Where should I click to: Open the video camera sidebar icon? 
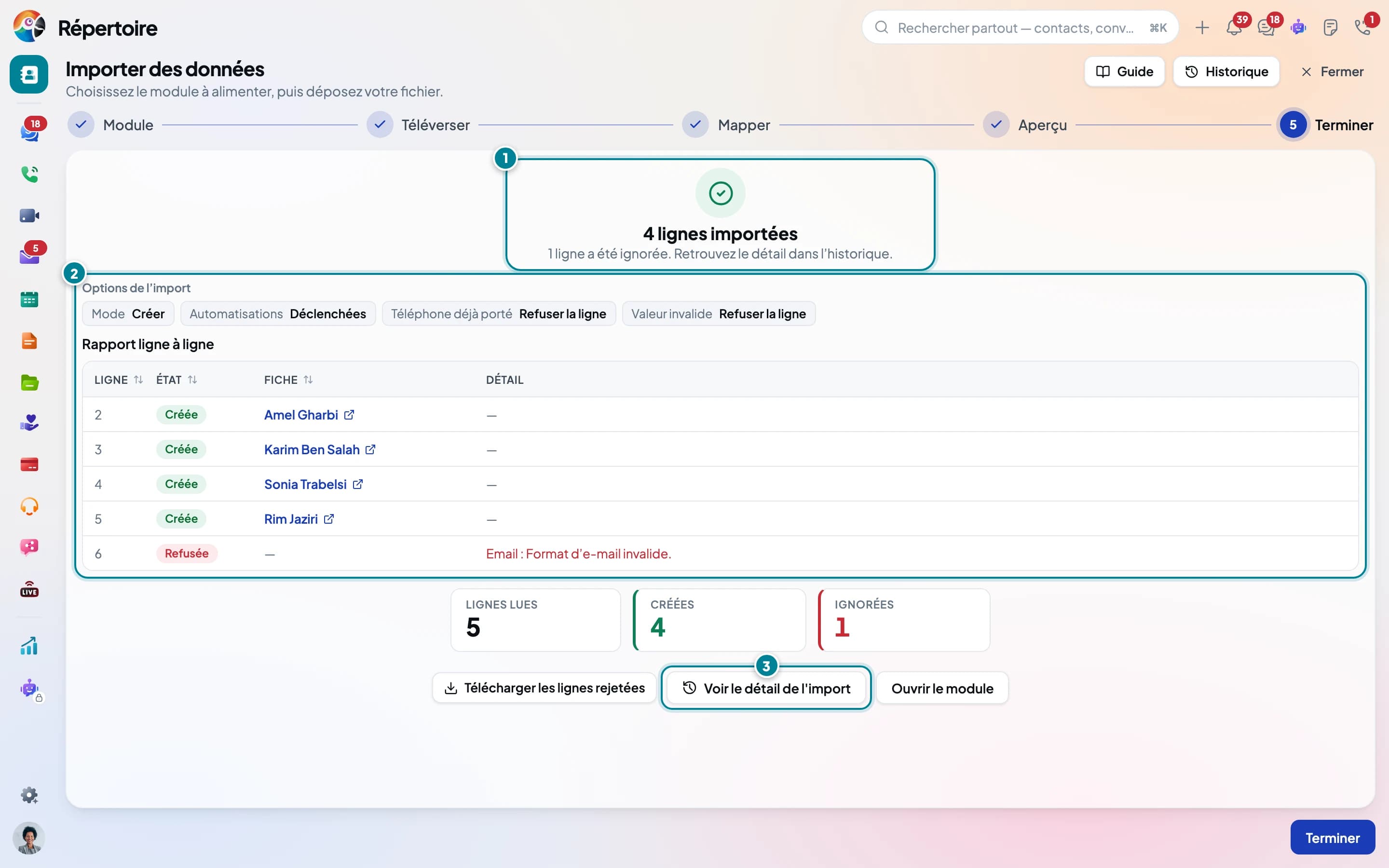click(29, 215)
